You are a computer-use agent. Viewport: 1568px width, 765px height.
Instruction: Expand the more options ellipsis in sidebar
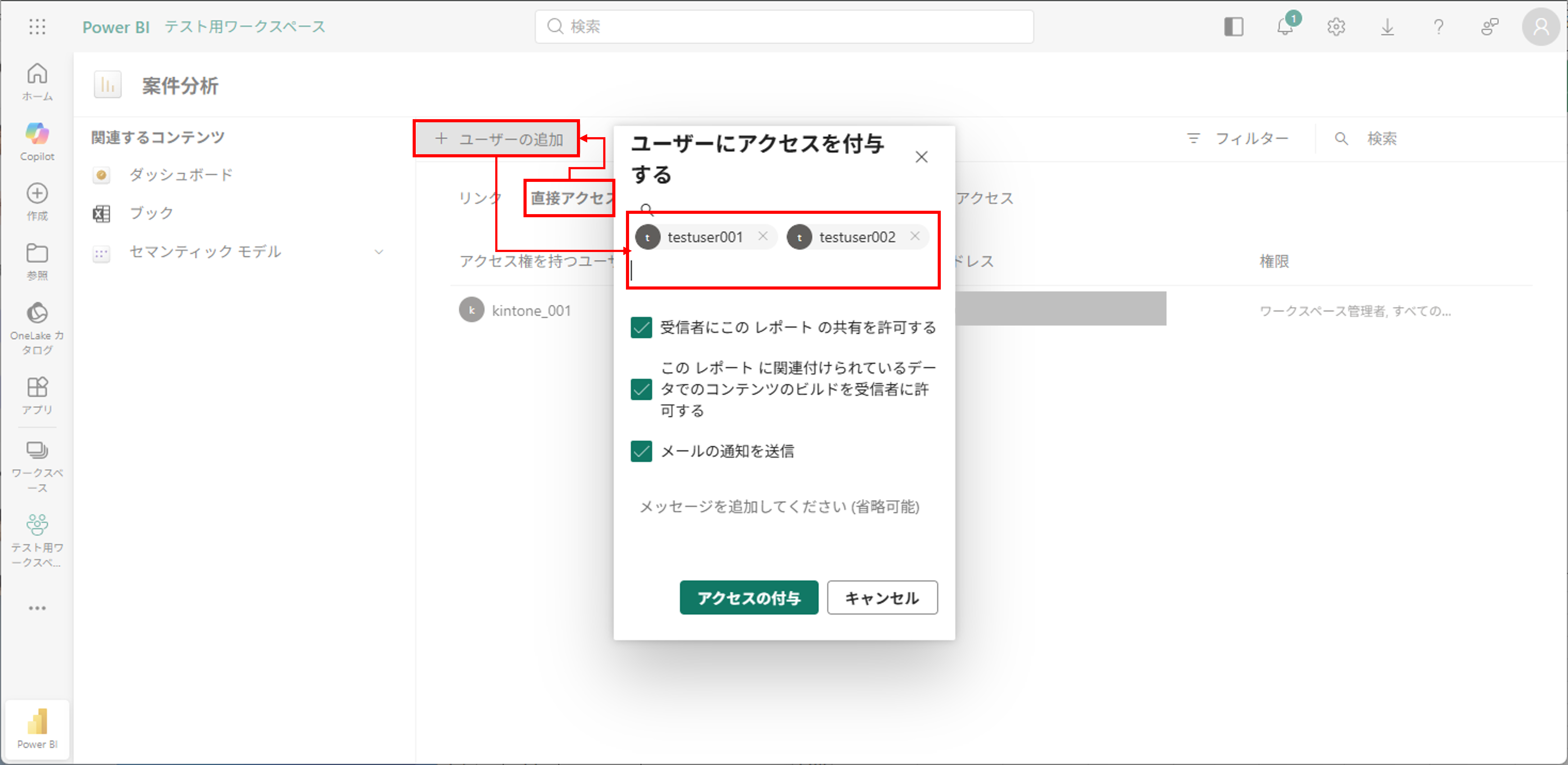(37, 607)
